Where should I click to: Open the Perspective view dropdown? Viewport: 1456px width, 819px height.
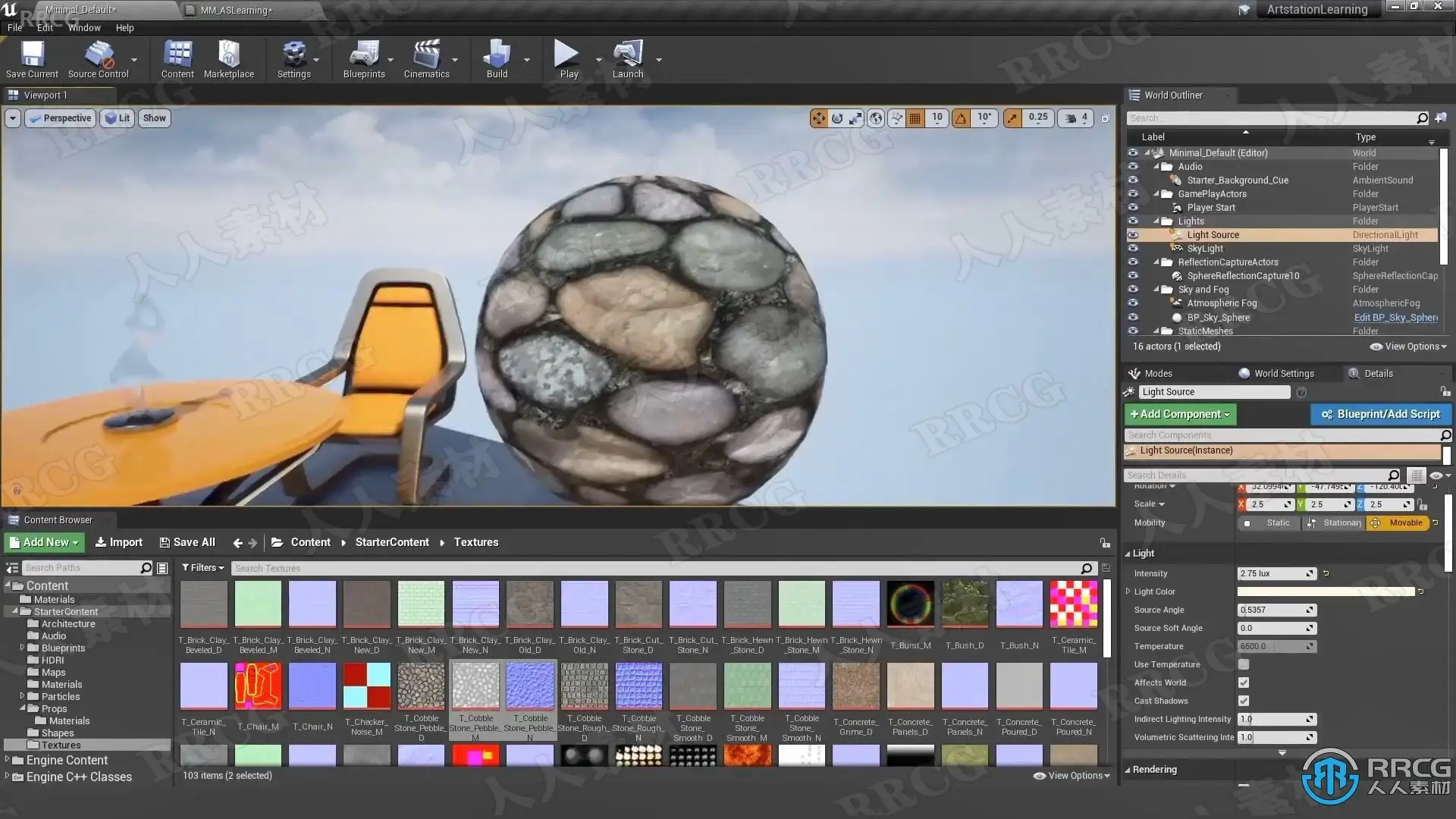[x=61, y=118]
